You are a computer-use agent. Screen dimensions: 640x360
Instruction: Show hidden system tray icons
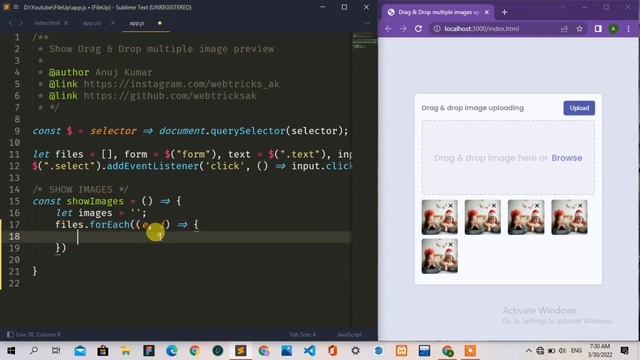[529, 351]
